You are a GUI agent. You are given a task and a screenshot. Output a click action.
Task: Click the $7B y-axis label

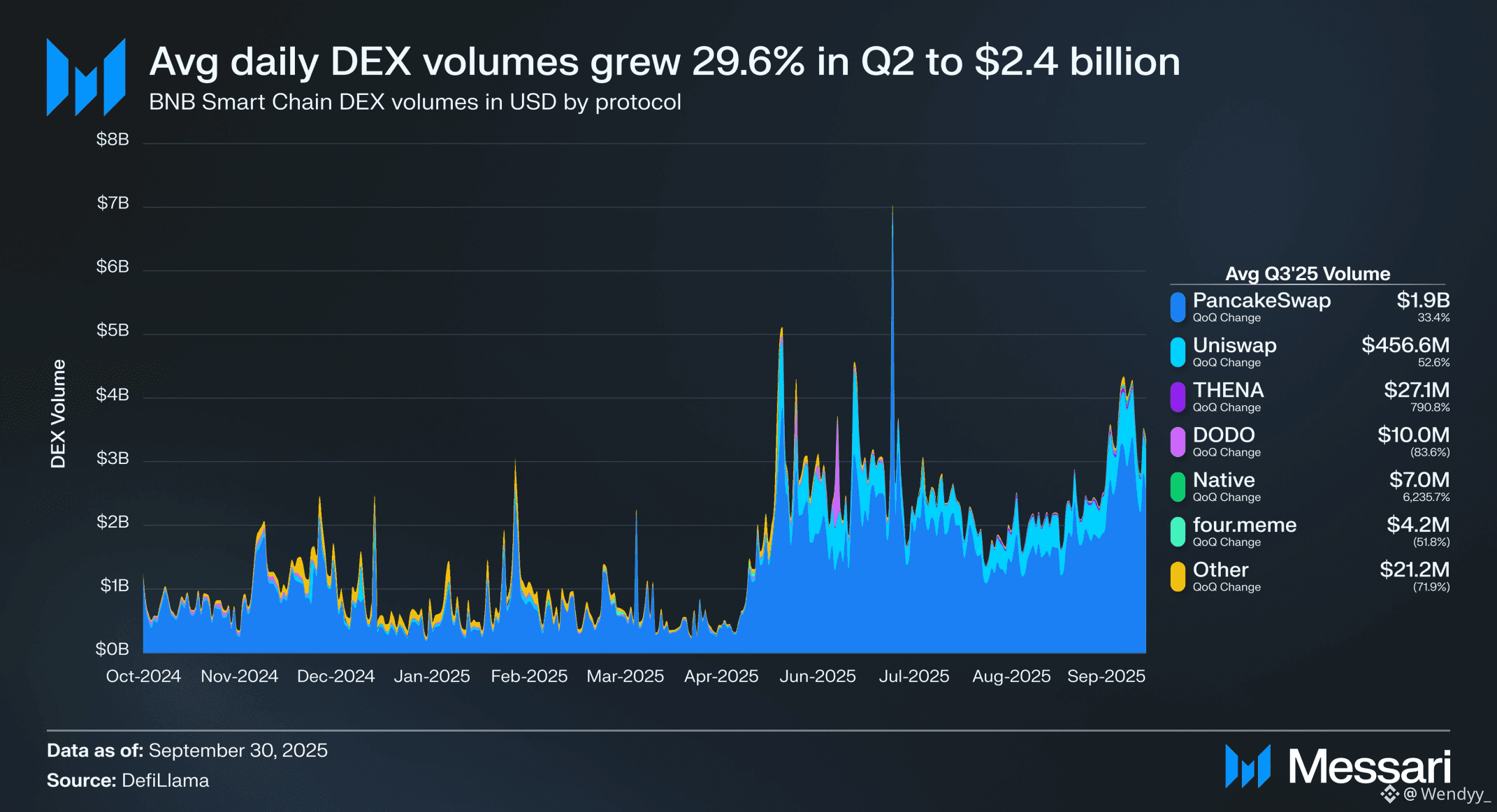tap(113, 203)
